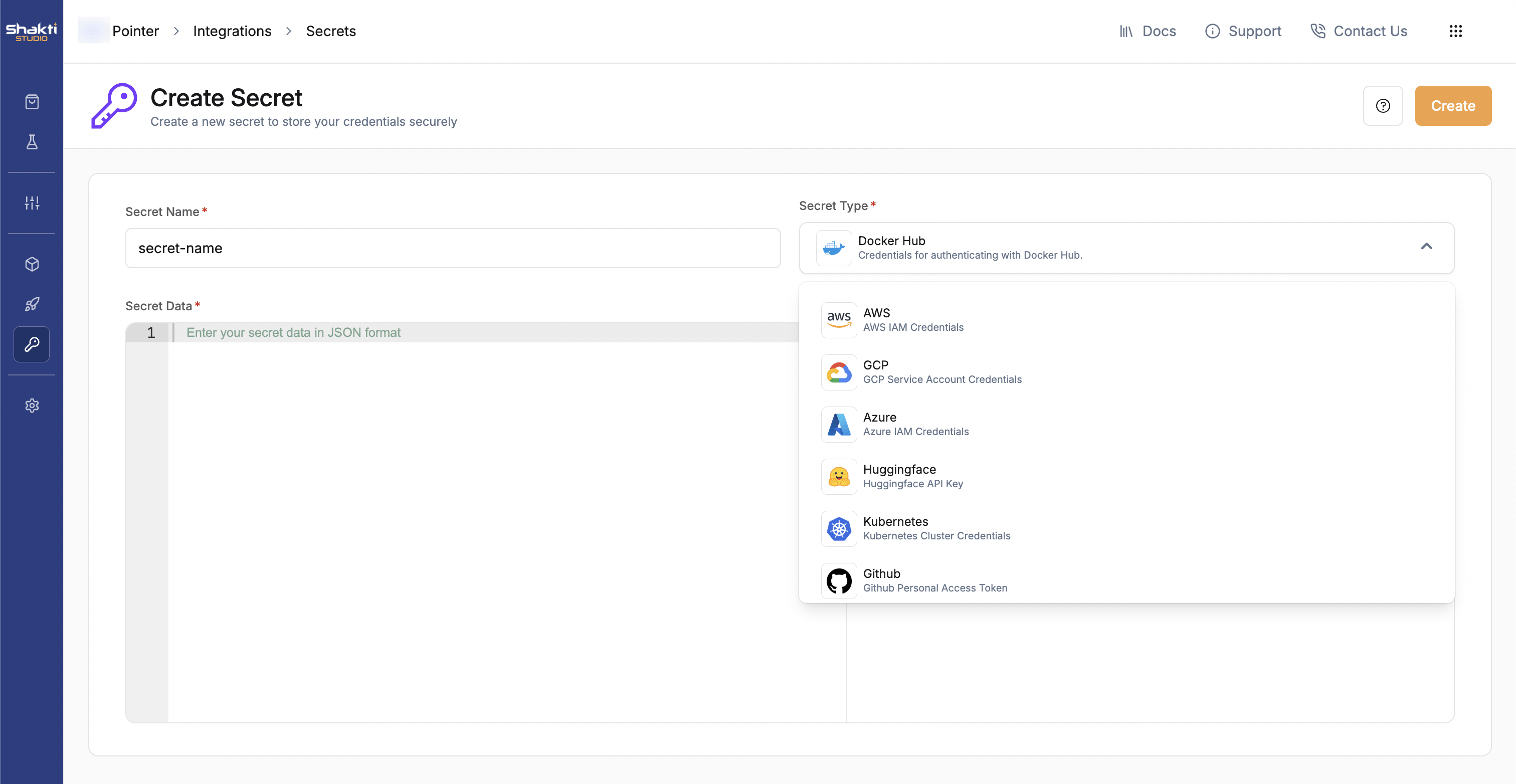Click the "Secret Name" label

[162, 212]
